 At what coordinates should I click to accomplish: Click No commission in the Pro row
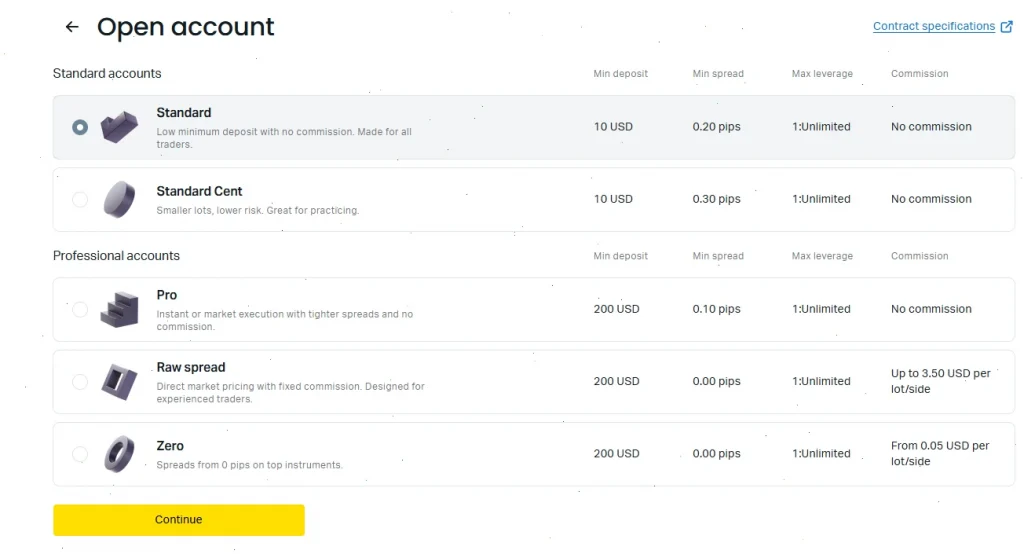(931, 309)
